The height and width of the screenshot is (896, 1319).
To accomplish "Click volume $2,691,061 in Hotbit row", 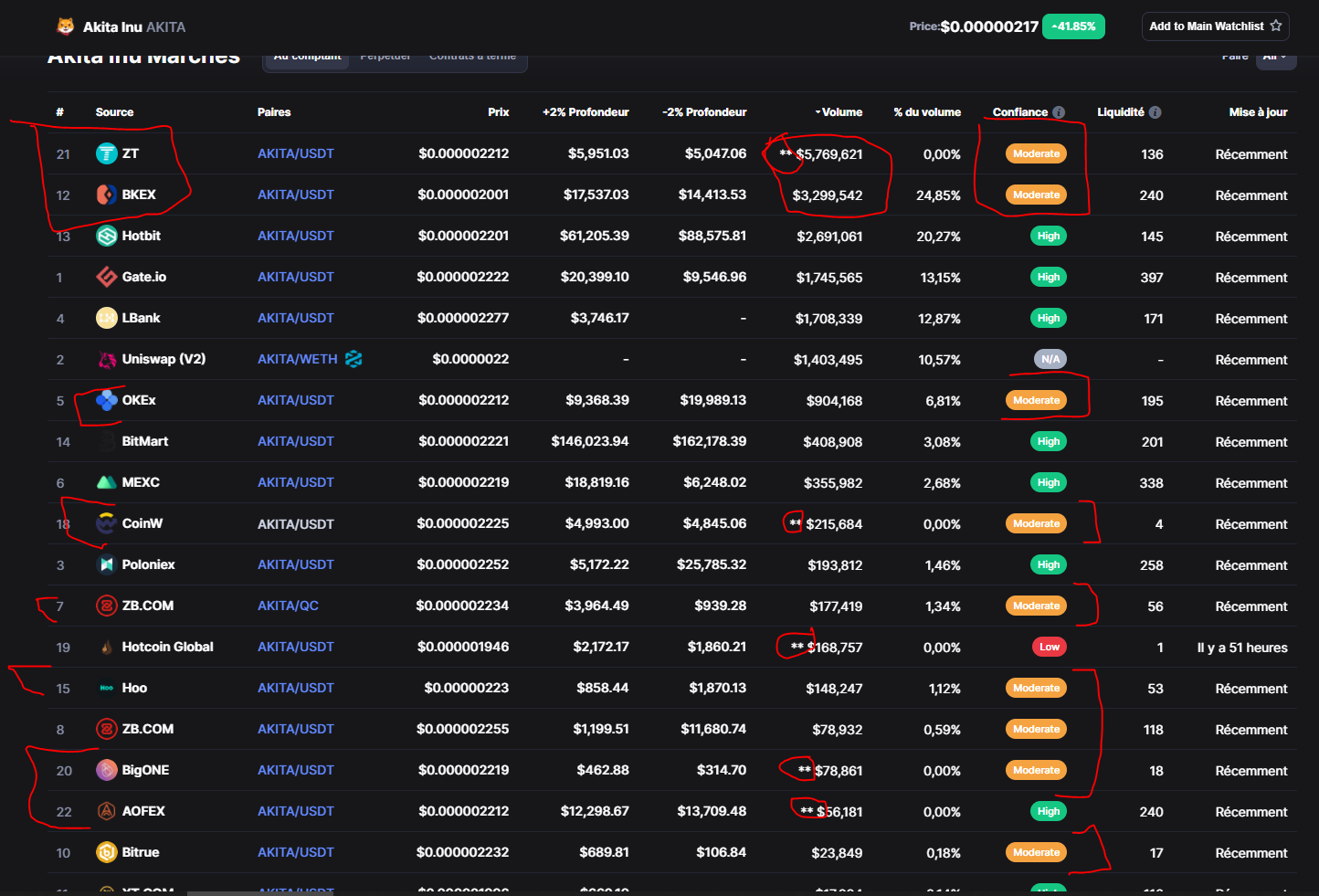I will 829,237.
